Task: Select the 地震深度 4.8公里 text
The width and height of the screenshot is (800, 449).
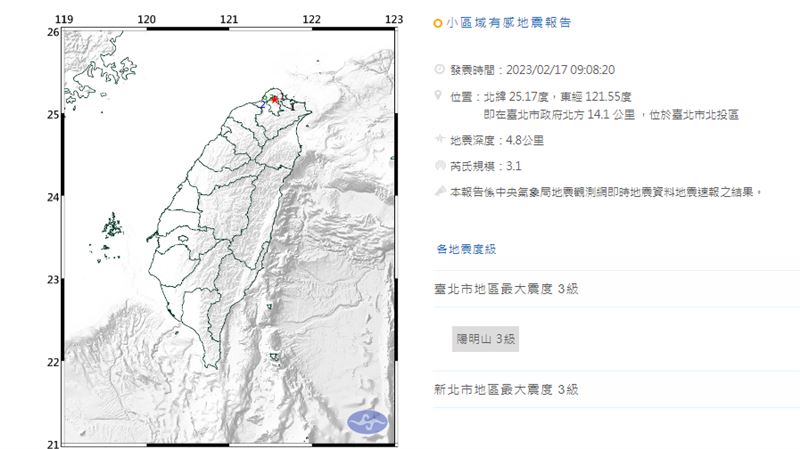Action: (496, 140)
